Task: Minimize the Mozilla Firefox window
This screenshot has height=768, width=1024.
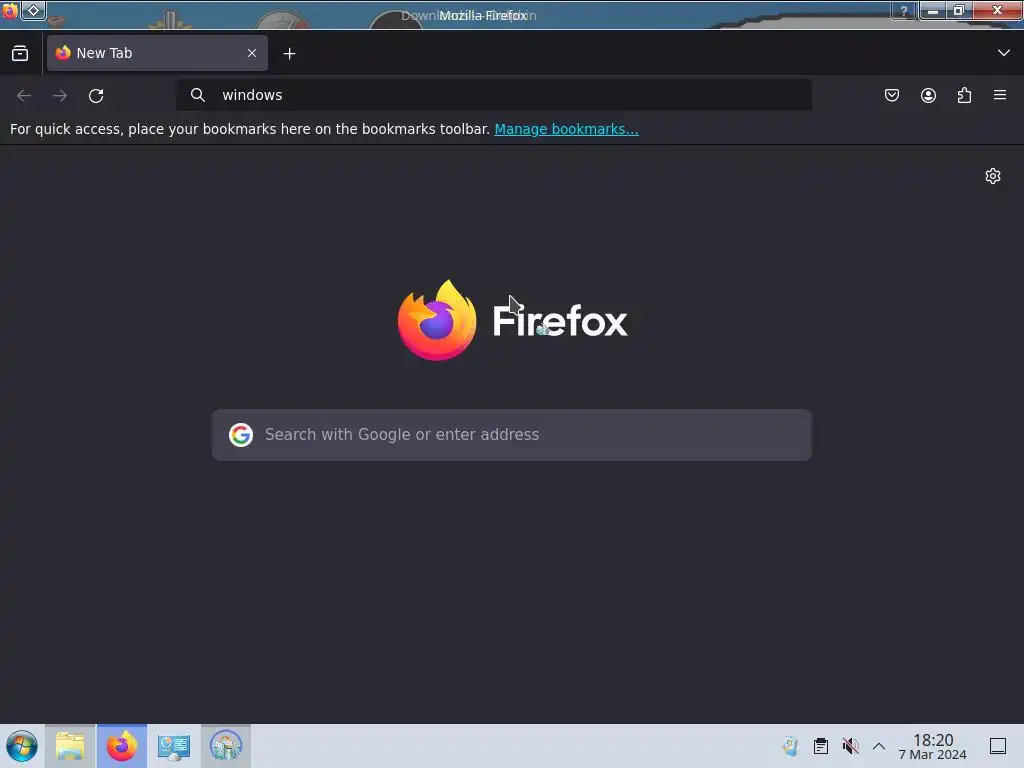Action: [x=933, y=10]
